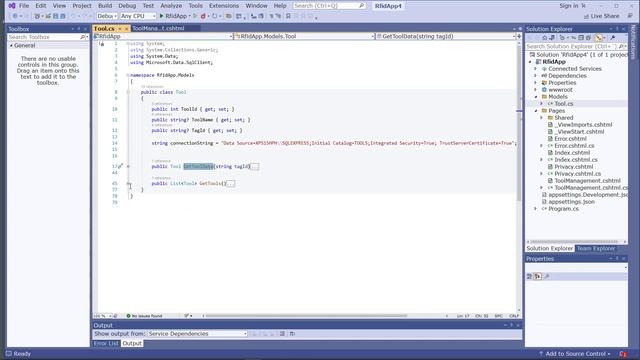This screenshot has height=360, width=640.
Task: Open the Show output from dropdown
Action: point(198,333)
